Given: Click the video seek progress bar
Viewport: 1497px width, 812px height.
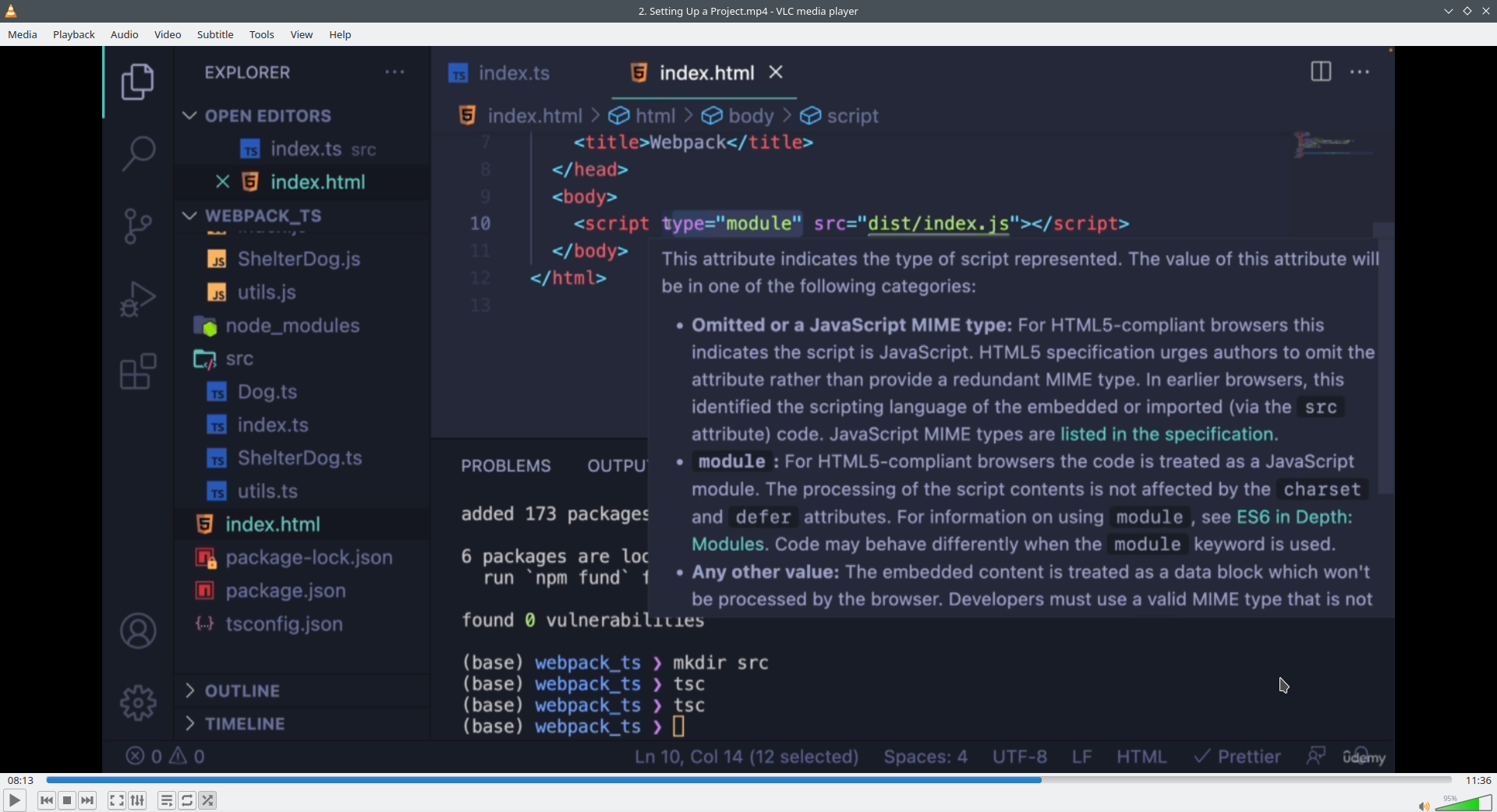Looking at the screenshot, I should pos(748,780).
